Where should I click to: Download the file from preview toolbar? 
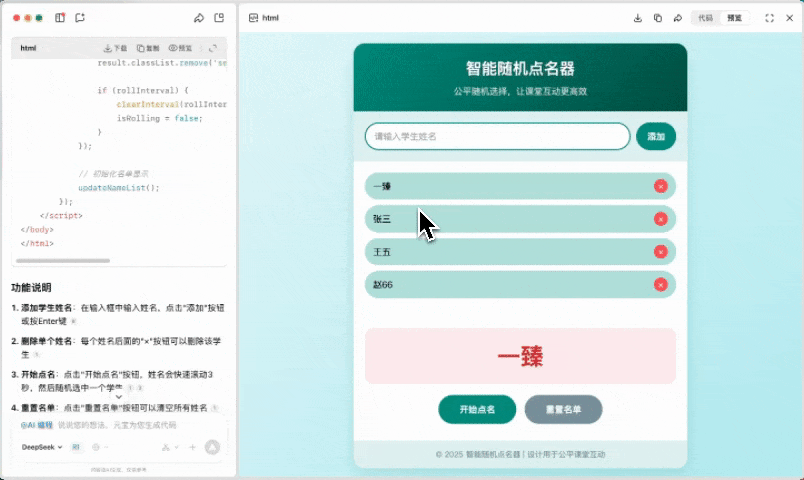click(638, 18)
